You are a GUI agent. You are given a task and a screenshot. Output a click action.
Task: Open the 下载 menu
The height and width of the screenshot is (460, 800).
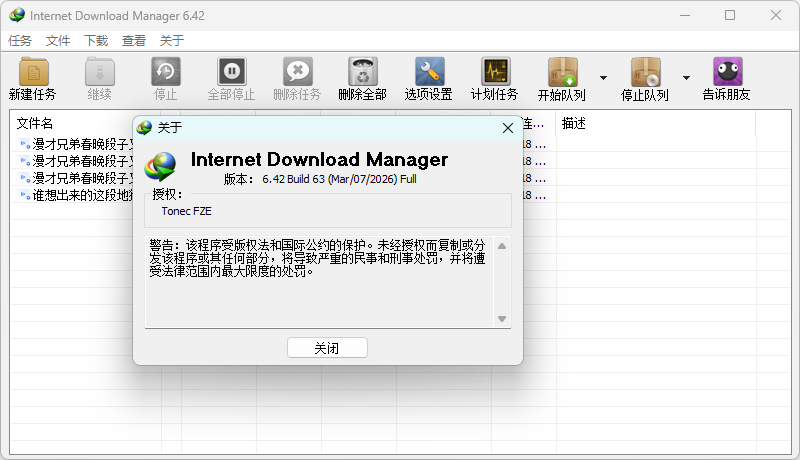point(96,41)
